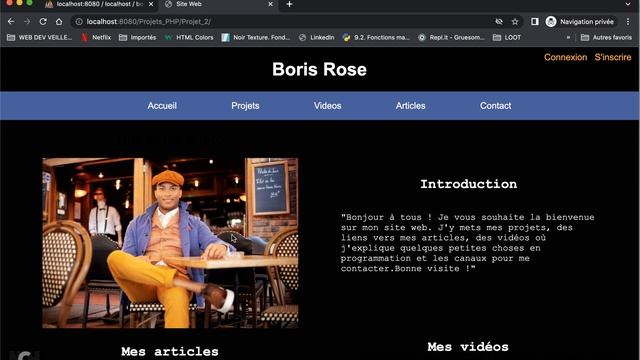Viewport: 640px width, 360px height.
Task: Click the site info icon in the address bar
Action: tap(79, 22)
